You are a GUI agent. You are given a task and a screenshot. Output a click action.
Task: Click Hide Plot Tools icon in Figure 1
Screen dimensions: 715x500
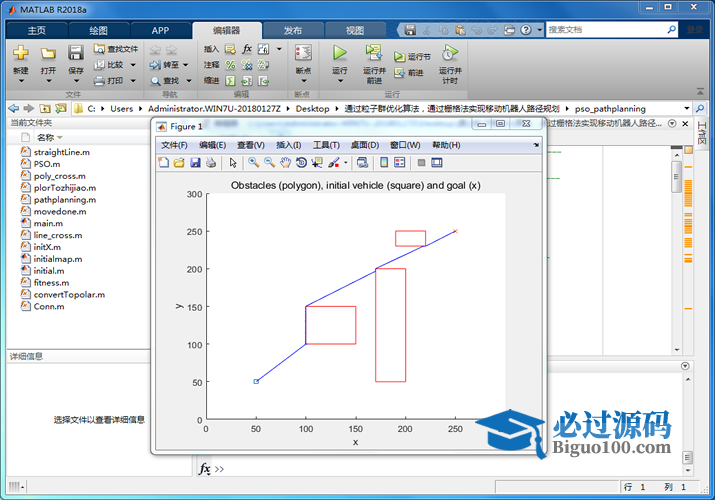[x=421, y=162]
